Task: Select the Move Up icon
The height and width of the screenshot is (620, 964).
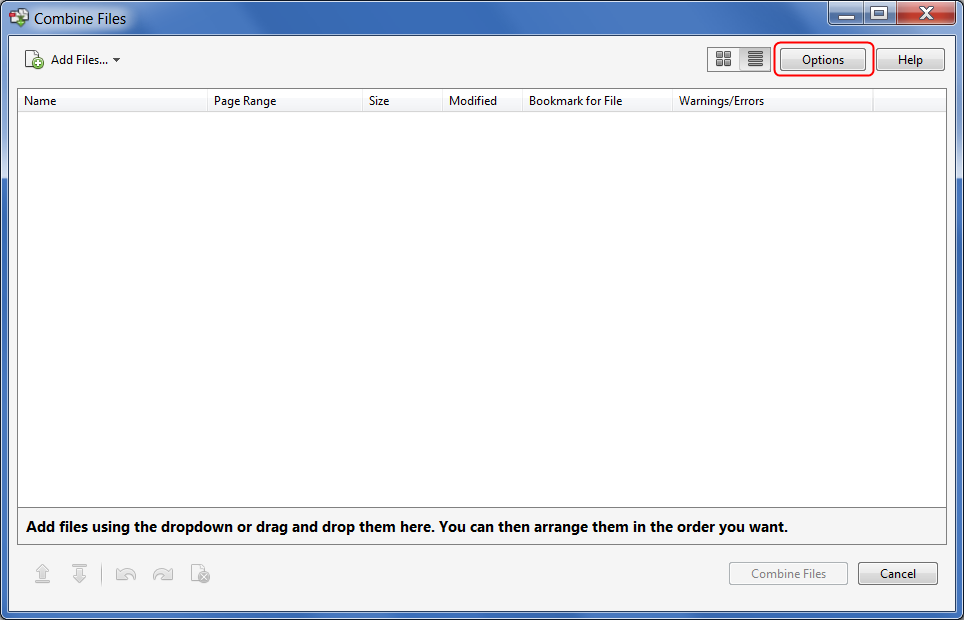Action: pos(42,573)
